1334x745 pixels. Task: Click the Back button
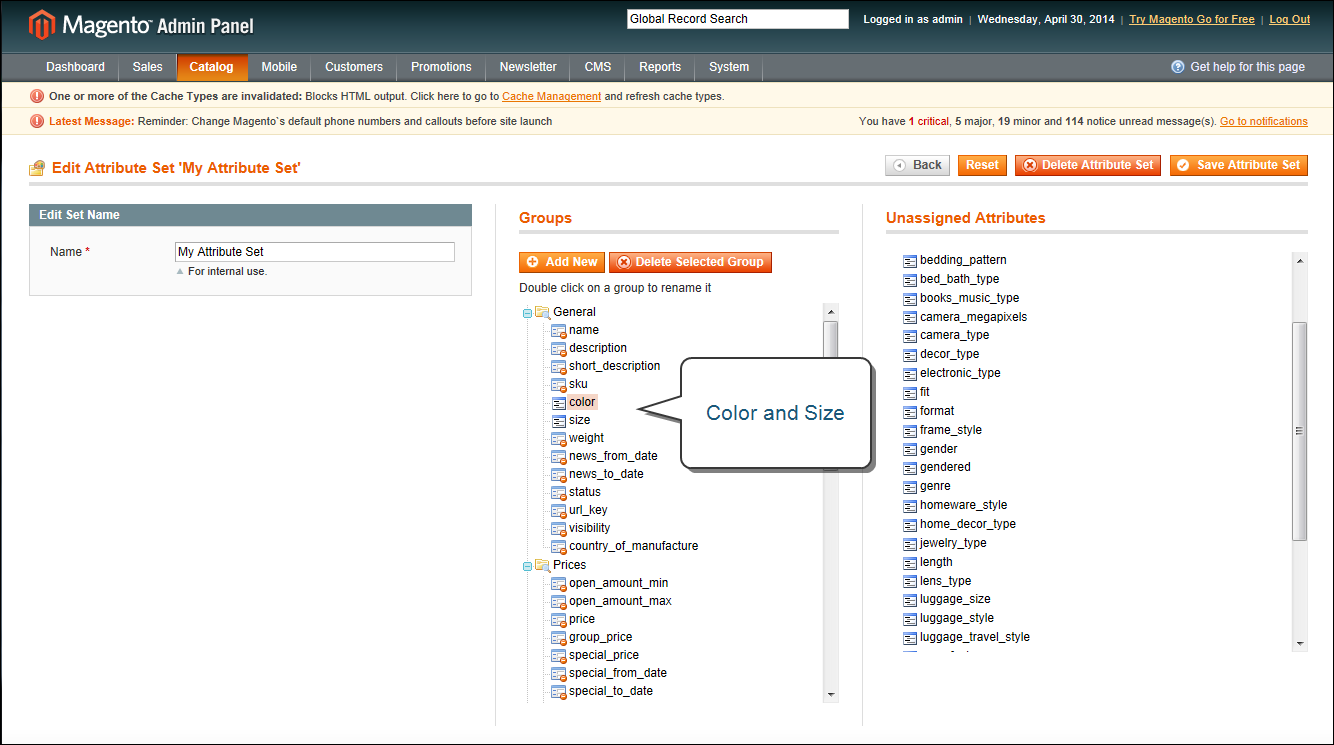917,165
